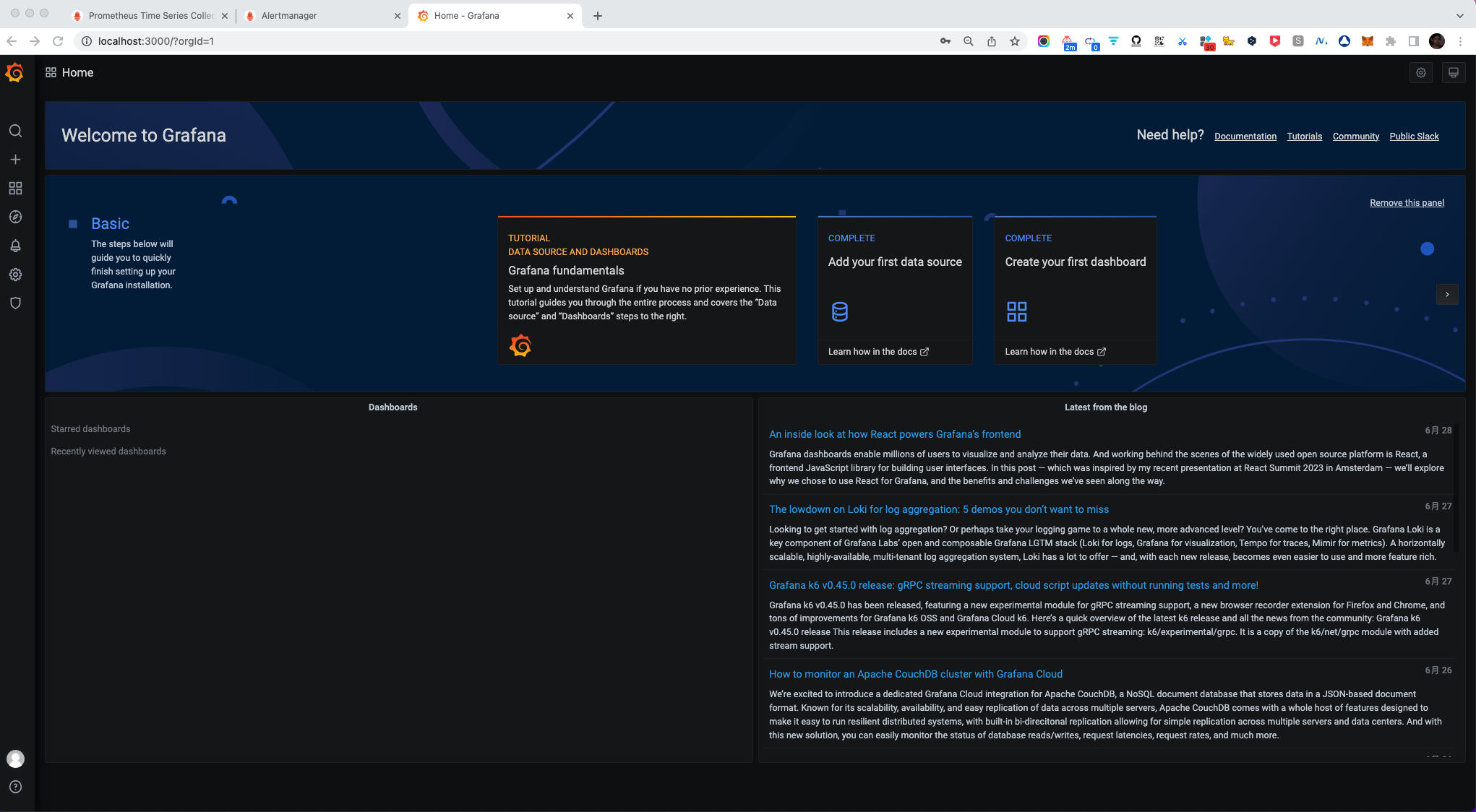The height and width of the screenshot is (812, 1476).
Task: Open the Configuration gear in sidebar
Action: [x=15, y=275]
